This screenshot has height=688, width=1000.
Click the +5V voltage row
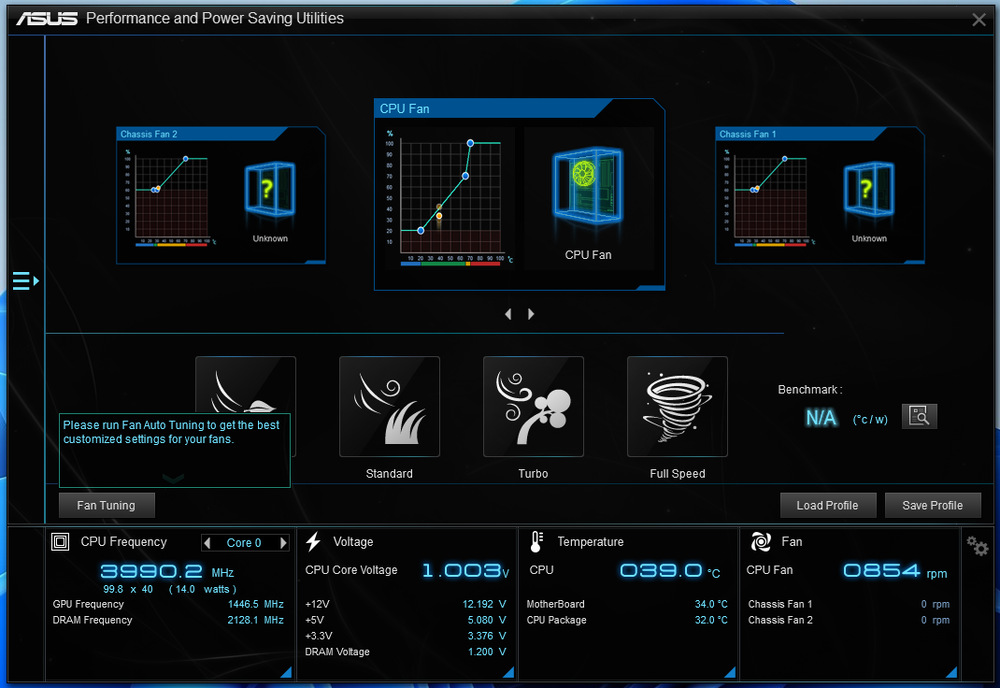pyautogui.click(x=406, y=620)
